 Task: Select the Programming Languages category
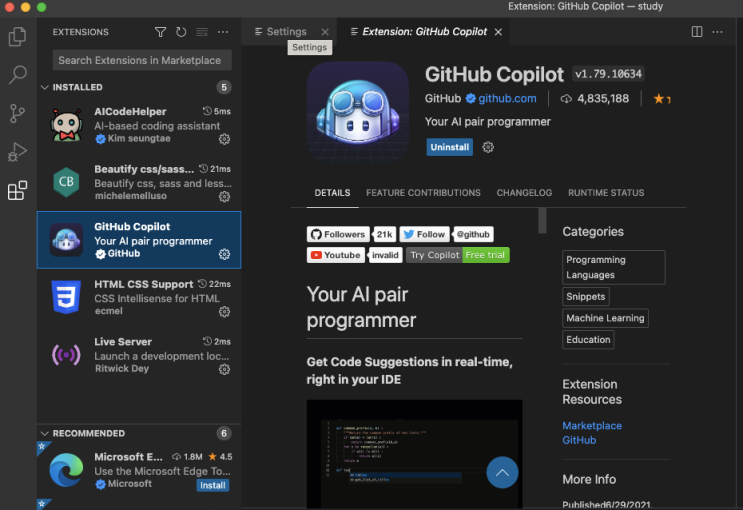coord(614,267)
